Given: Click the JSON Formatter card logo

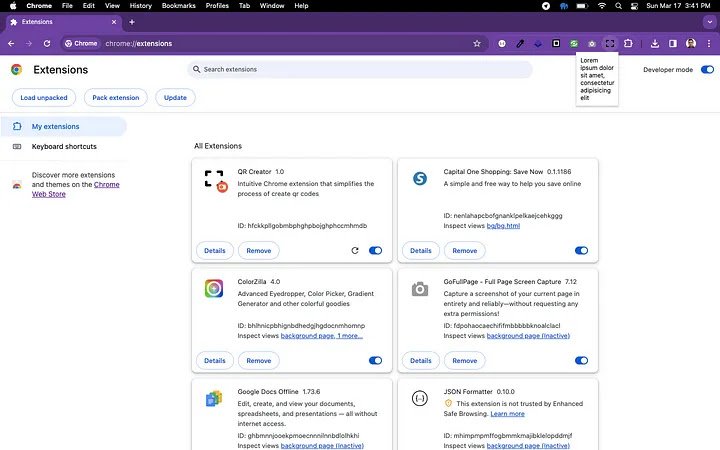Looking at the screenshot, I should pyautogui.click(x=420, y=398).
